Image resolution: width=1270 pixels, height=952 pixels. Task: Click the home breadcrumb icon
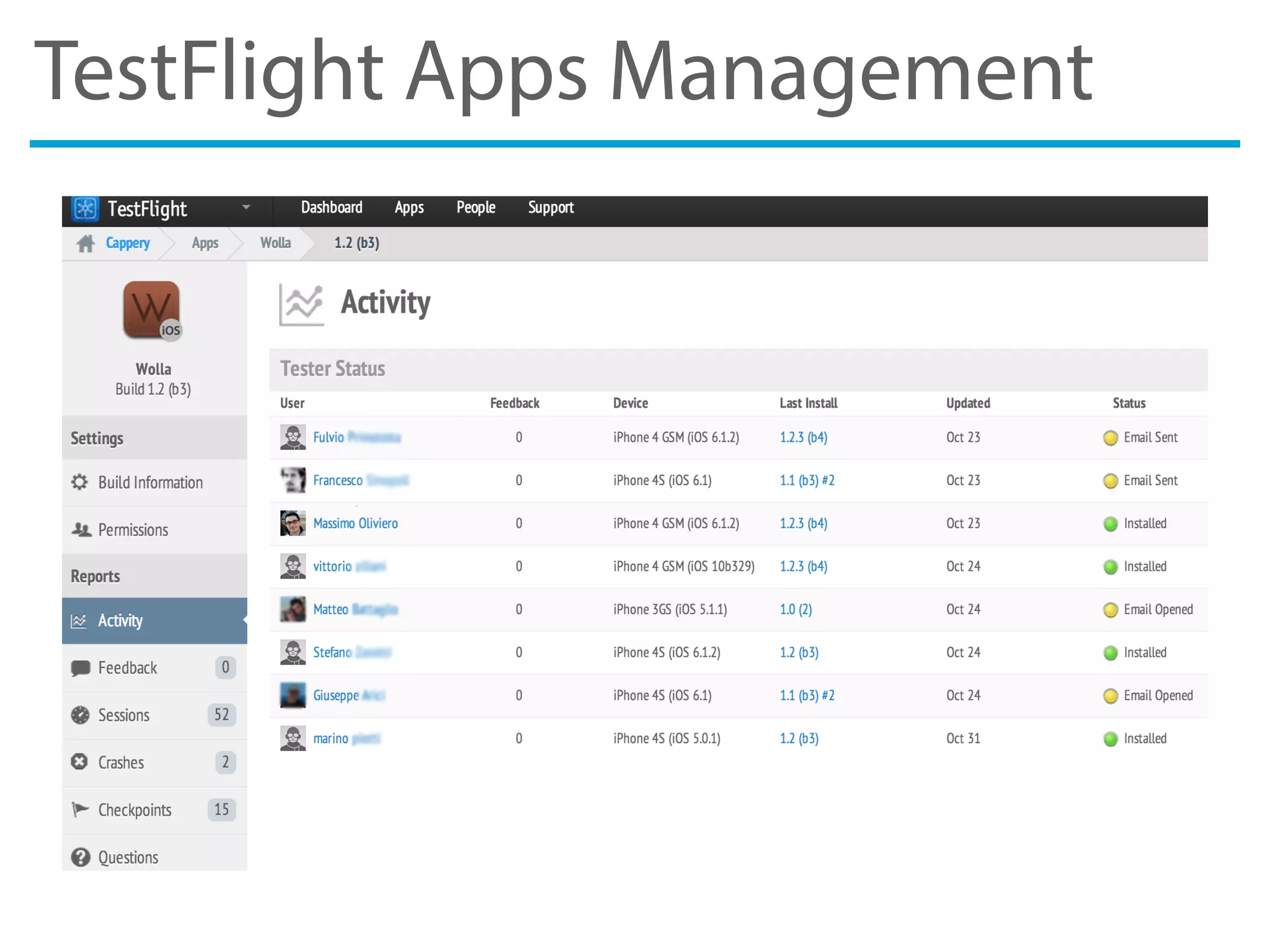pyautogui.click(x=86, y=244)
